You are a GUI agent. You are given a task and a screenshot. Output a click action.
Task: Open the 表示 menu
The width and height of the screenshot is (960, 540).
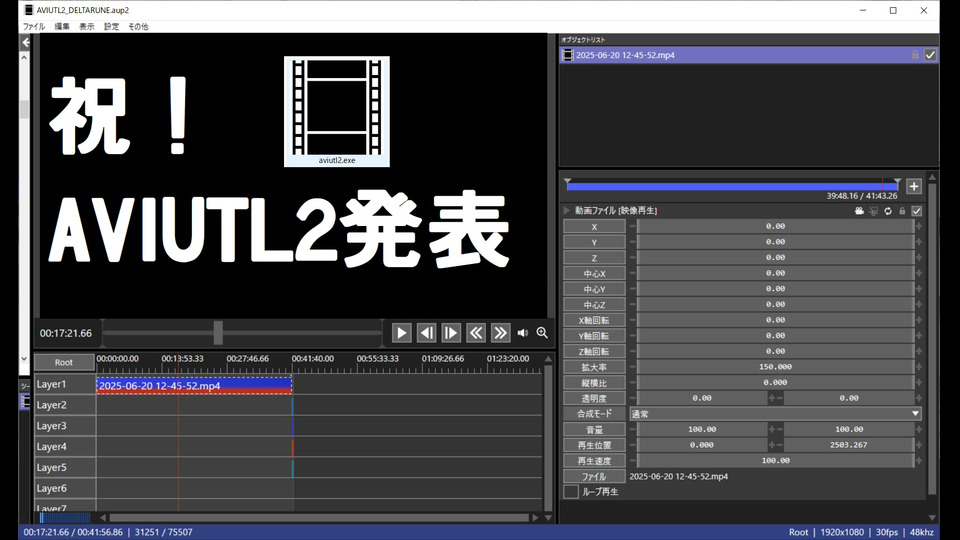point(86,26)
